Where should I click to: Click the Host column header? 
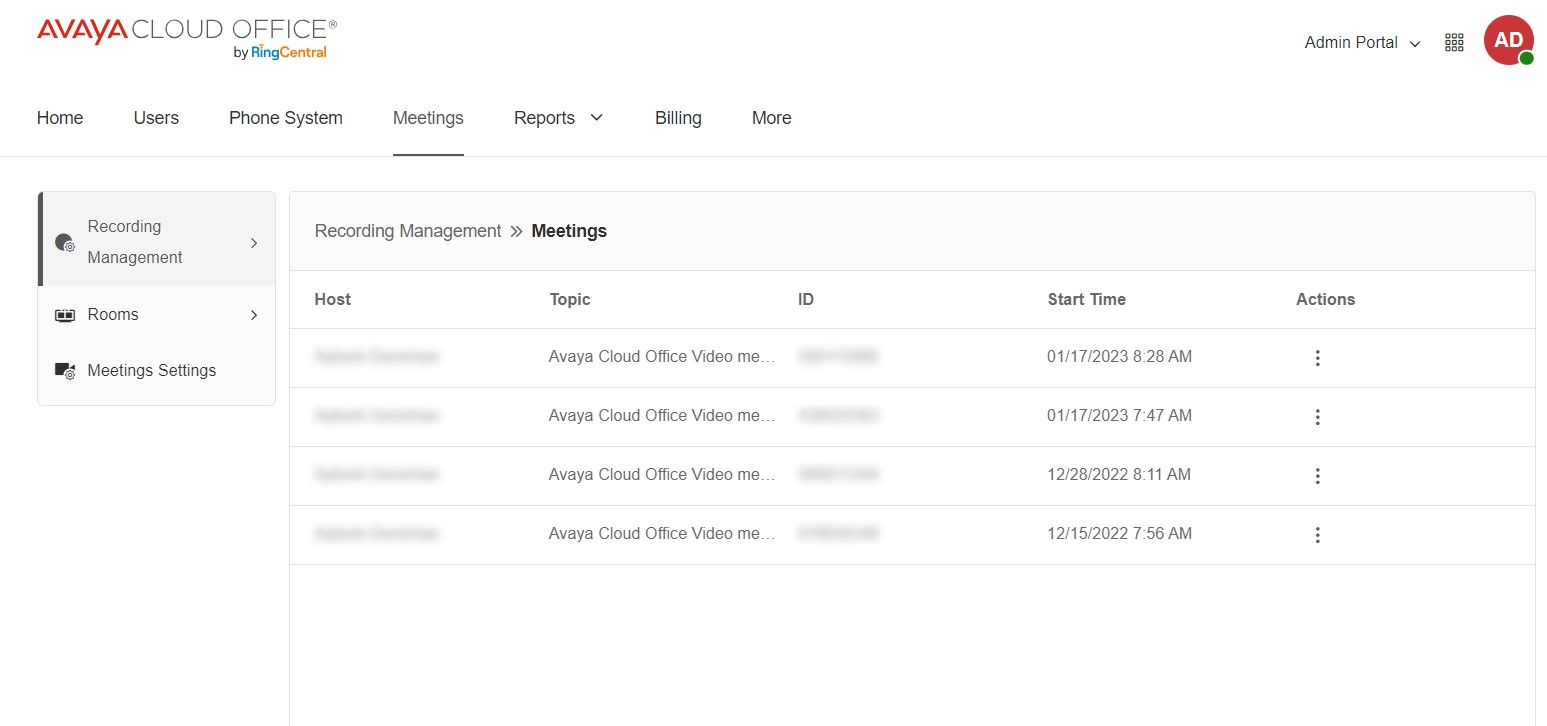click(x=333, y=299)
